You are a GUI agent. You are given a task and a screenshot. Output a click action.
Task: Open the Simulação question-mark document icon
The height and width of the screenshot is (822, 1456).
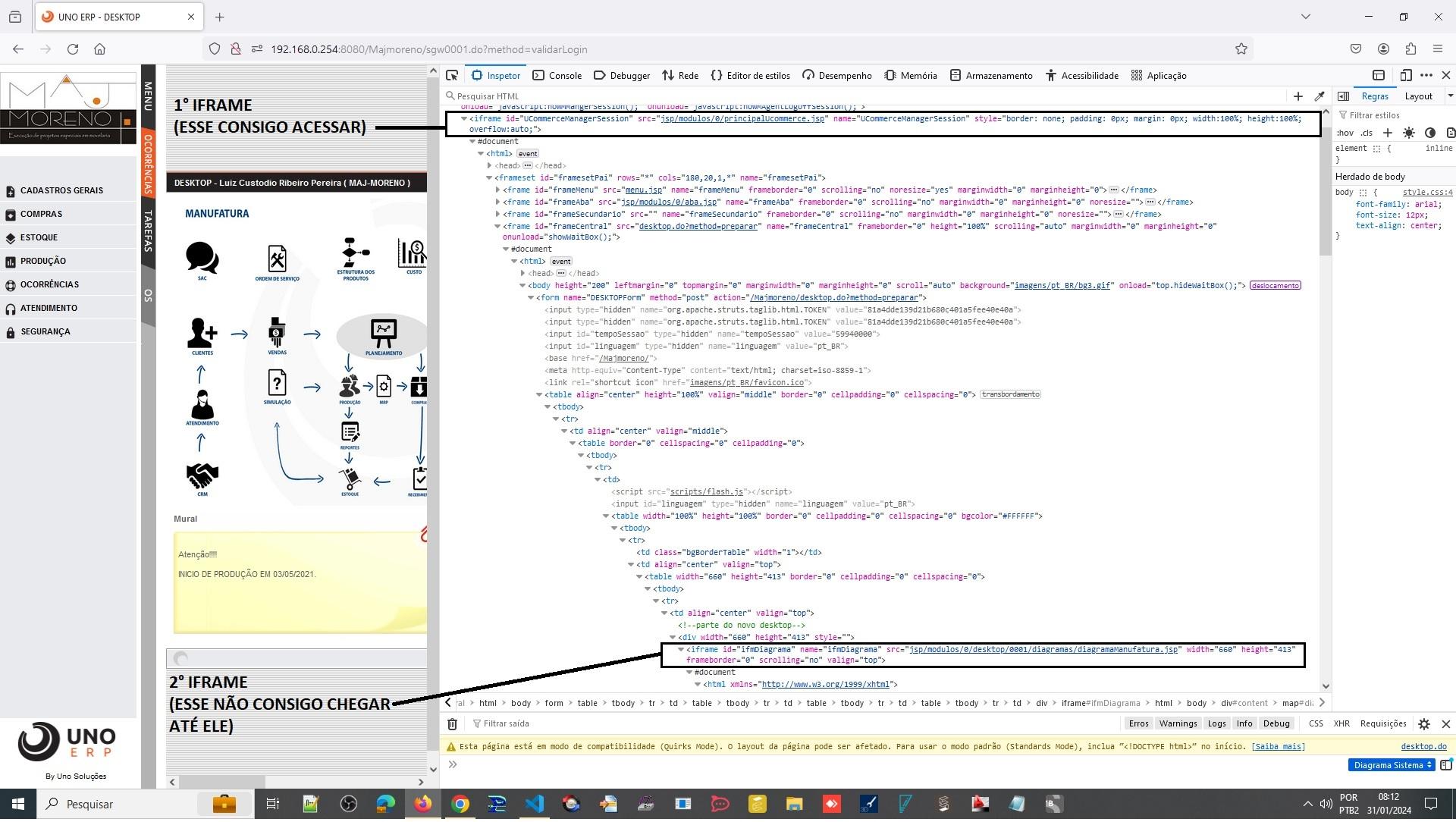277,383
